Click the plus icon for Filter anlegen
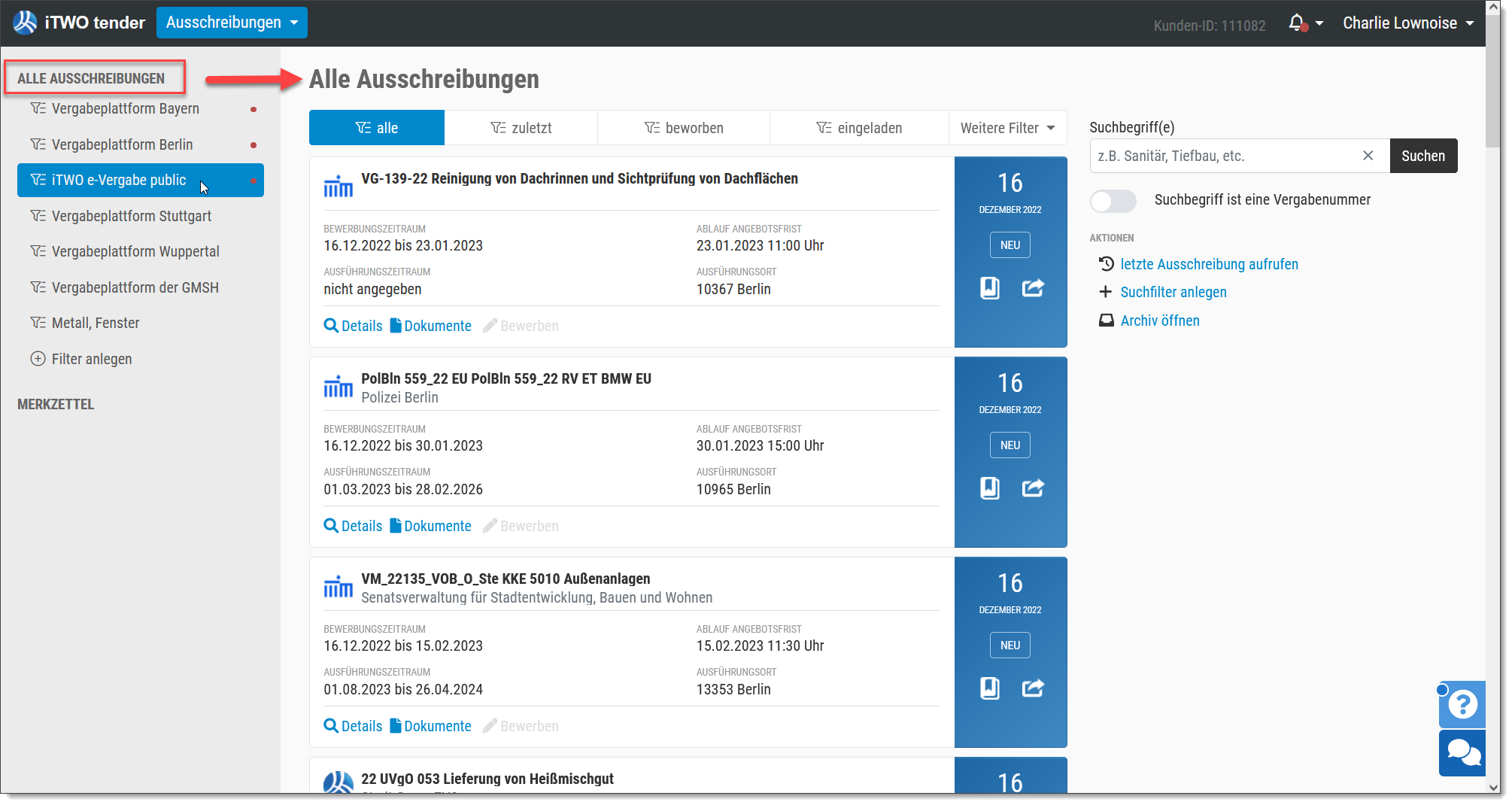This screenshot has width=1512, height=805. coord(38,359)
